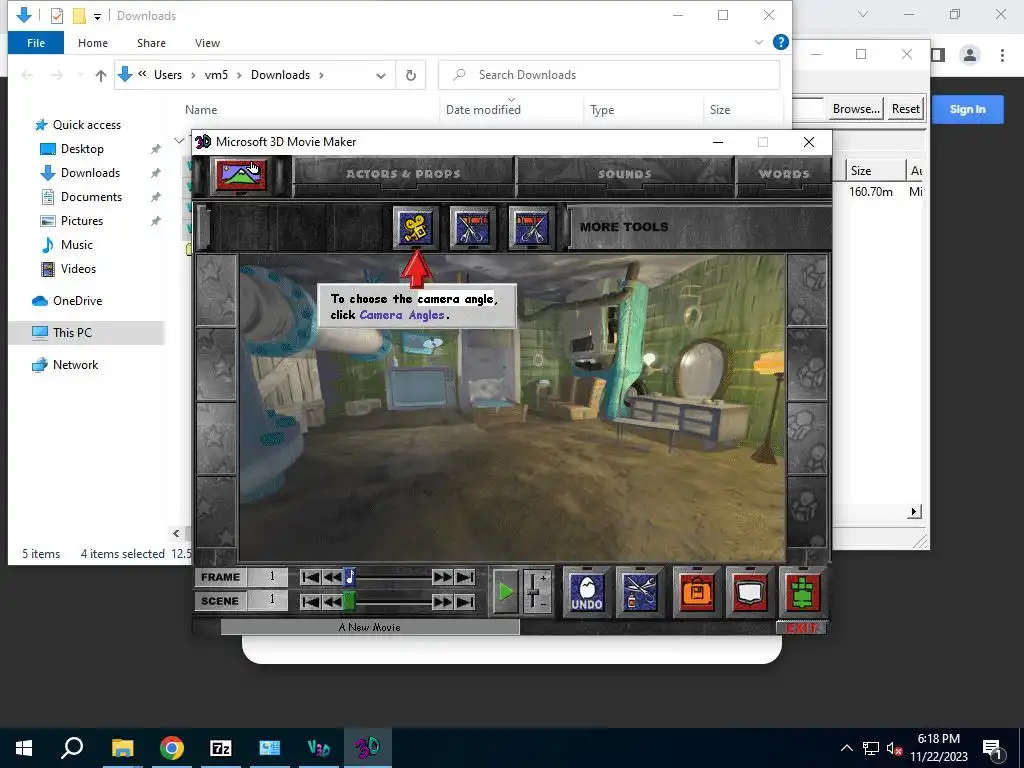The width and height of the screenshot is (1024, 768).
Task: Open the cut, copy, paste scissors tool
Action: 639,592
